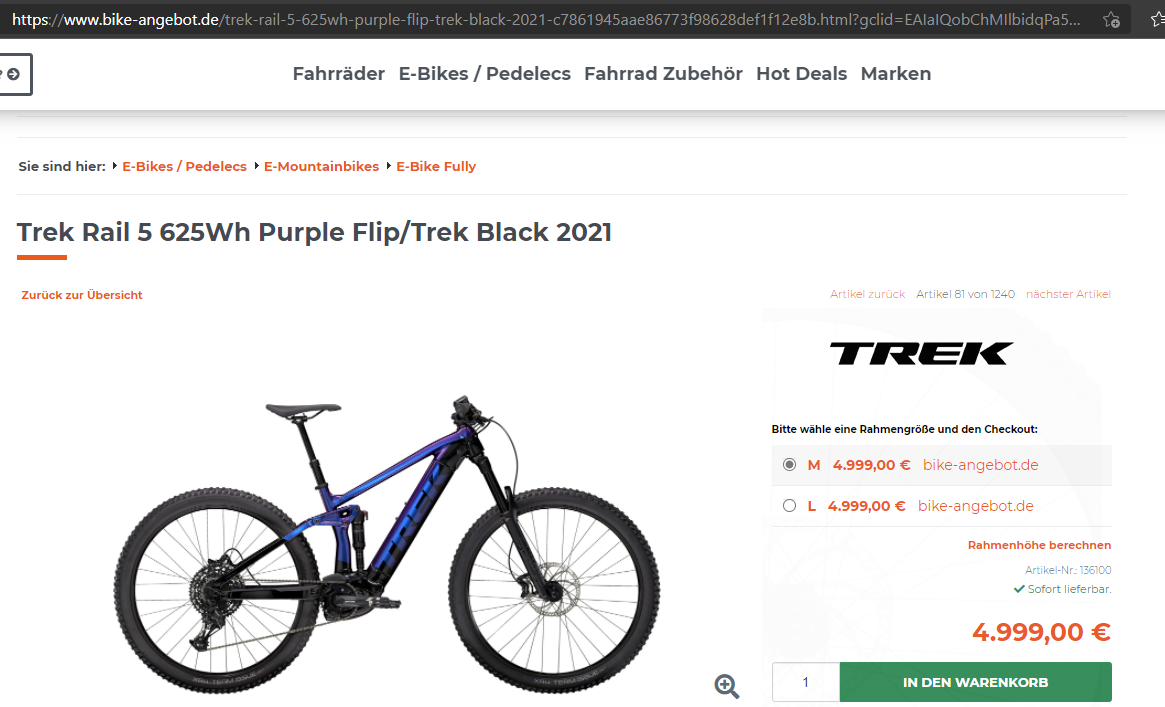Add the bike with IN DEN WARENKORB
Screen dimensions: 1165x707
click(x=976, y=682)
